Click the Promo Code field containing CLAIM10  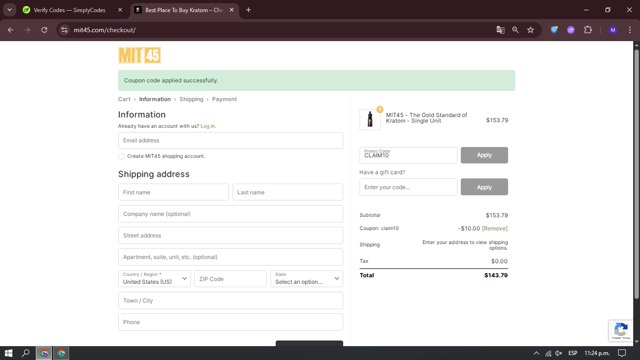[x=408, y=155]
